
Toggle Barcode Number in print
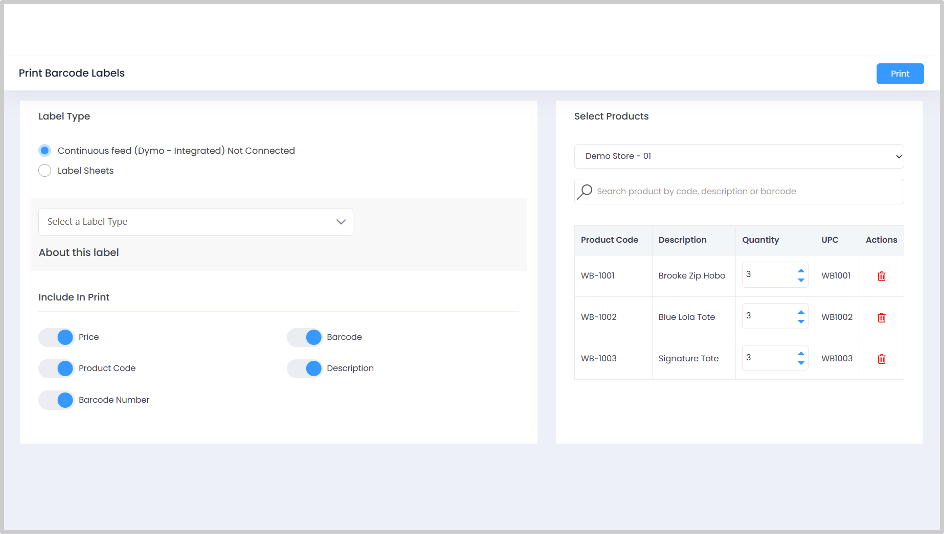(x=57, y=400)
